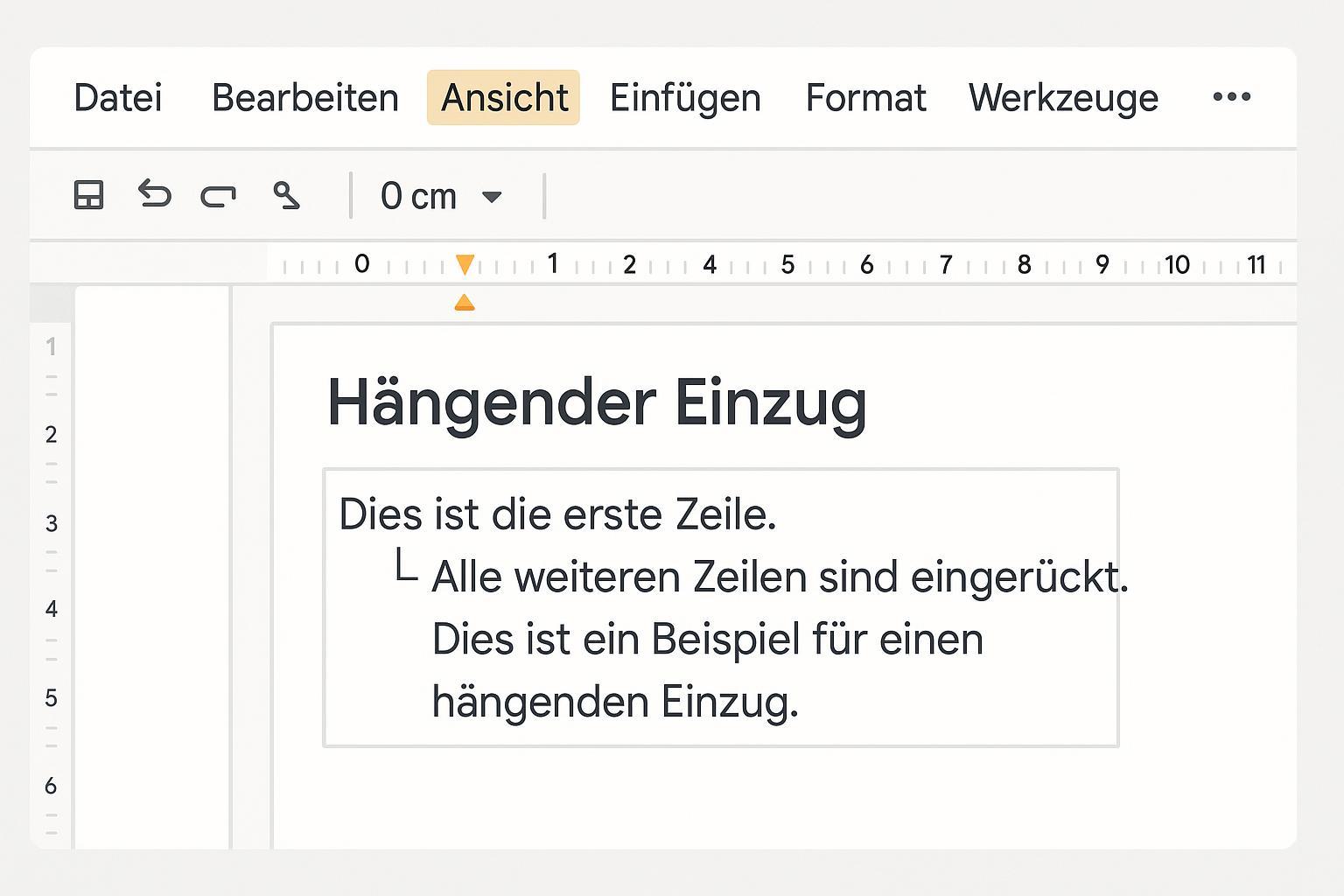Click the number 5 on the horizontal ruler
Viewport: 1344px width, 896px height.
[x=787, y=264]
